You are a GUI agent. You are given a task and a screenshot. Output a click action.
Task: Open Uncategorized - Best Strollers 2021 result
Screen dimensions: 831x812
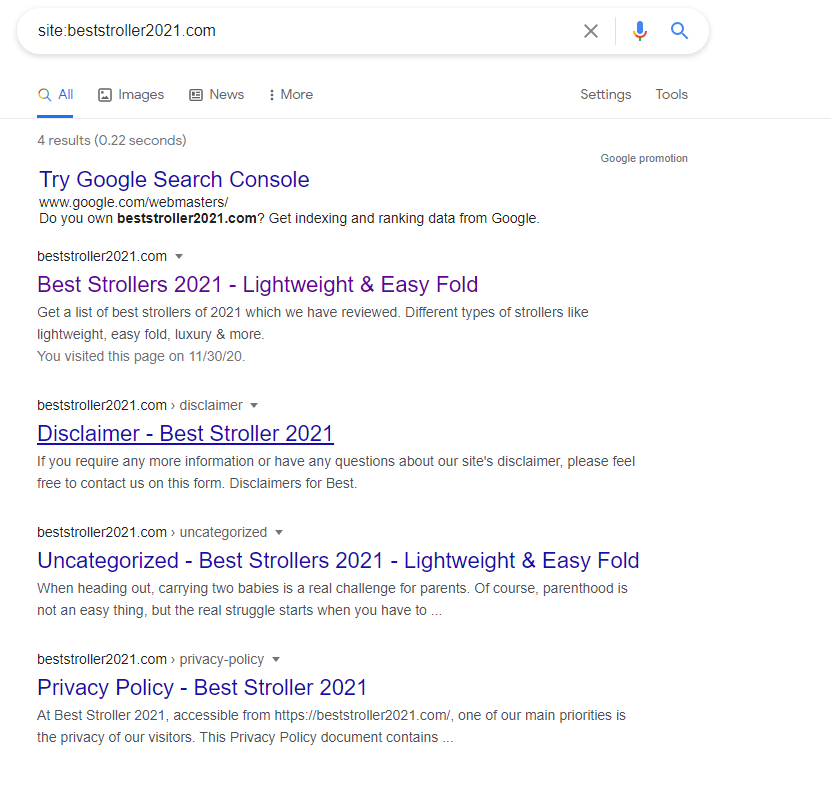point(338,561)
